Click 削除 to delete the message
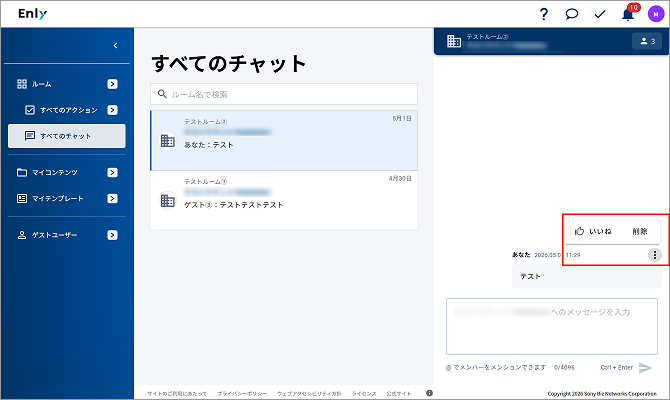670x400 pixels. 640,231
